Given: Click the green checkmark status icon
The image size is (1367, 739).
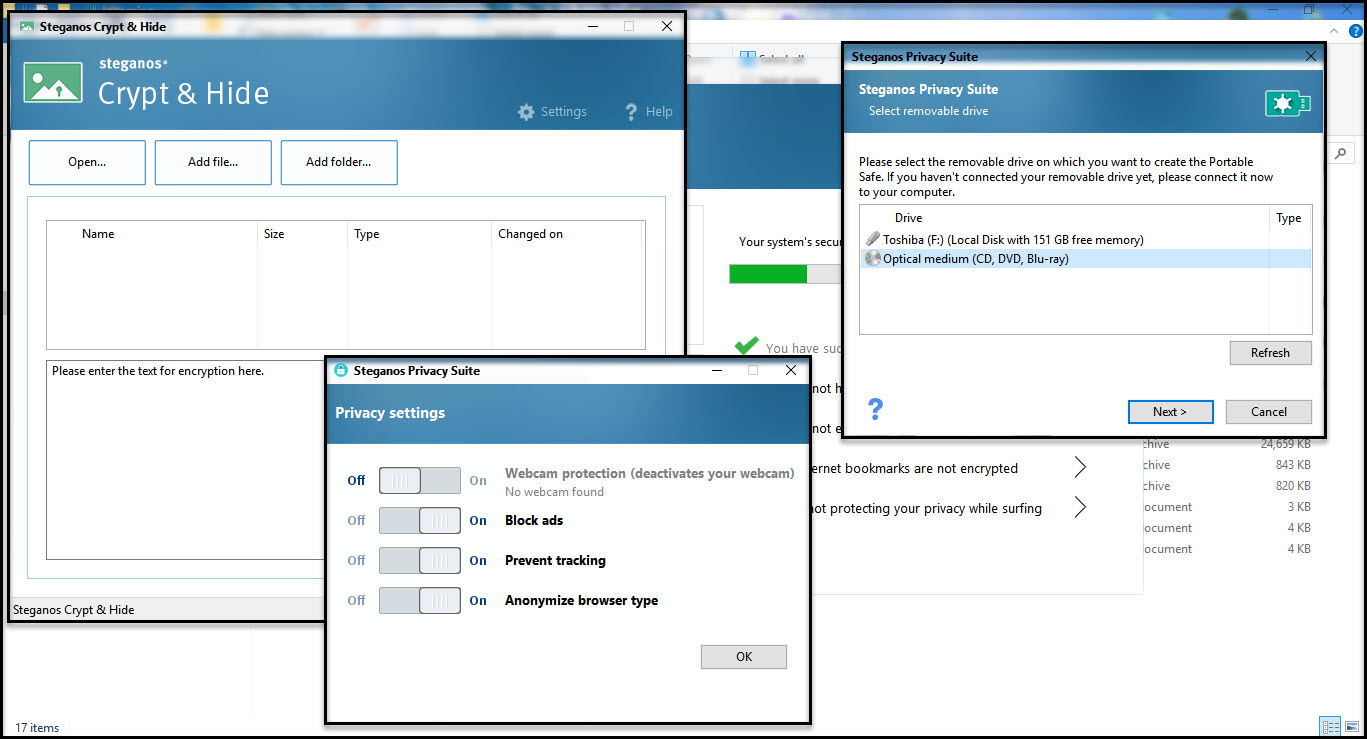Looking at the screenshot, I should coord(746,346).
